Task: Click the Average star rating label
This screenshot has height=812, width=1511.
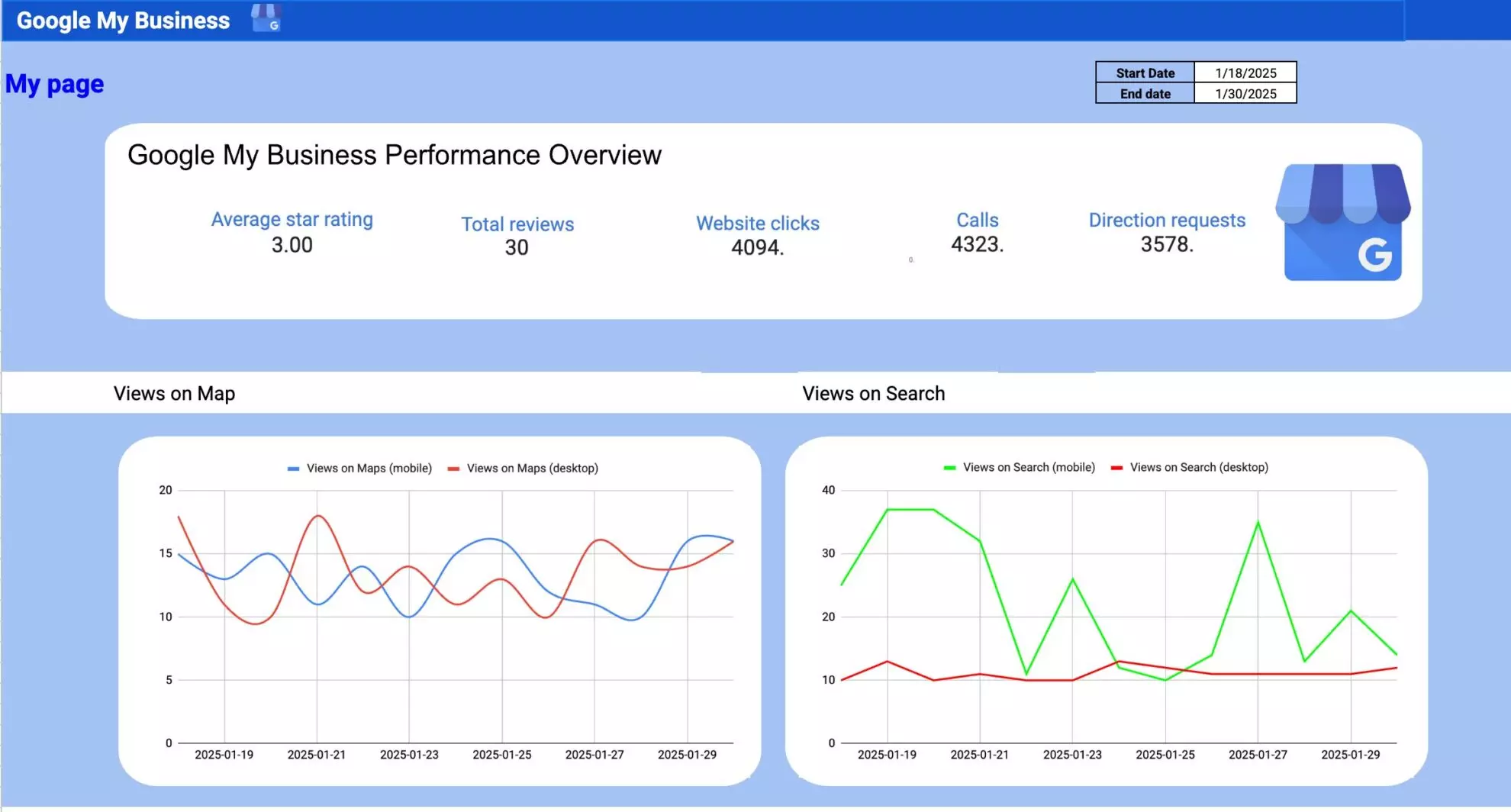Action: coord(292,219)
